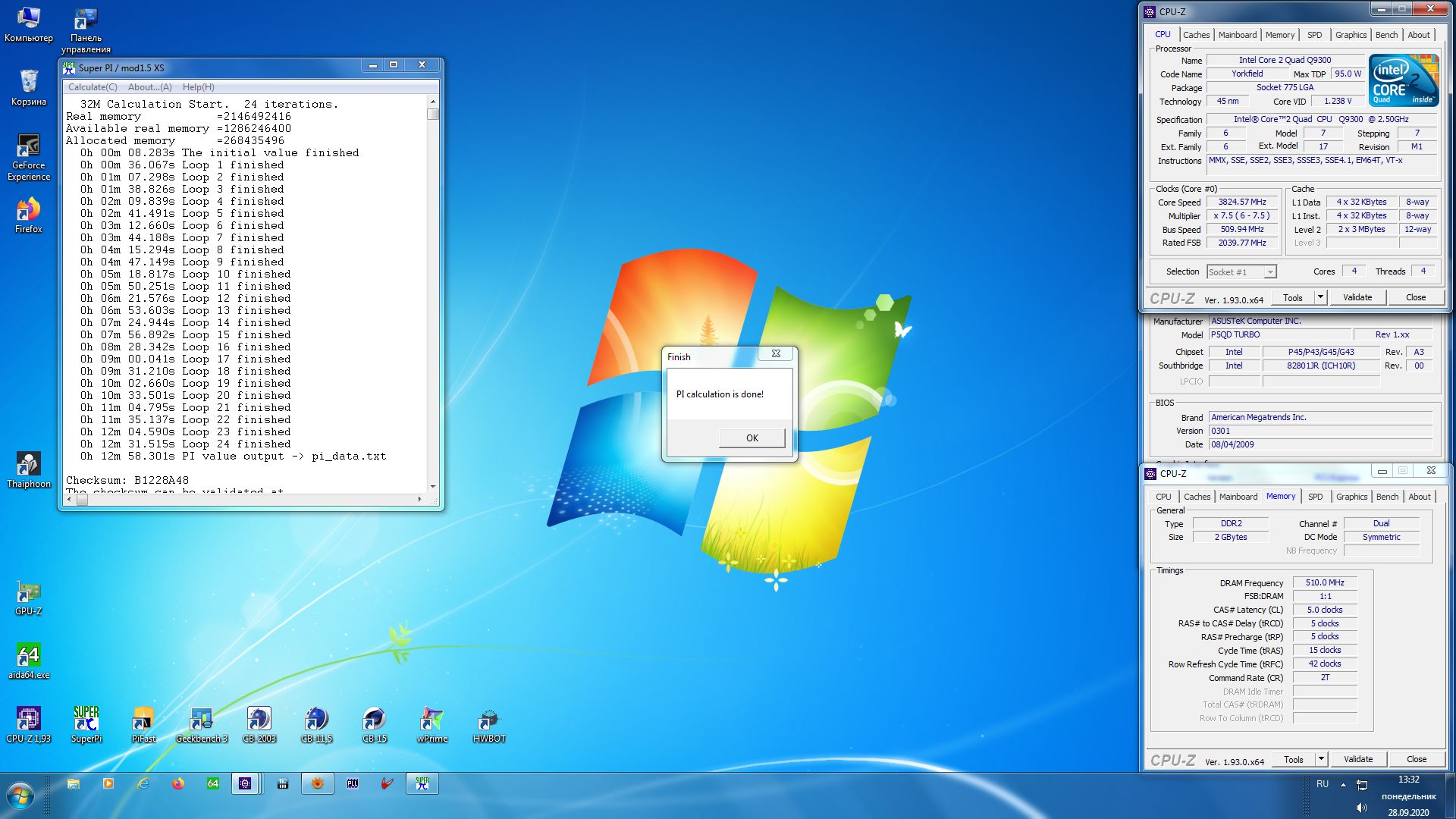This screenshot has width=1456, height=819.
Task: Click the Checksum: B1228A48 line
Action: [x=127, y=480]
